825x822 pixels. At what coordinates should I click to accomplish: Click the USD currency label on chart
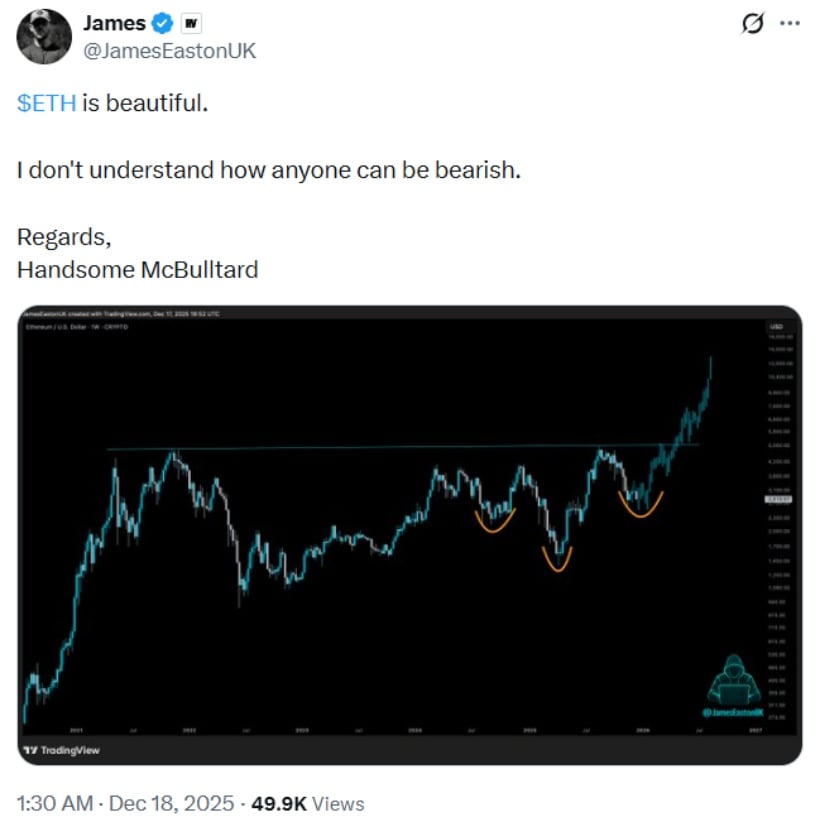pos(777,327)
